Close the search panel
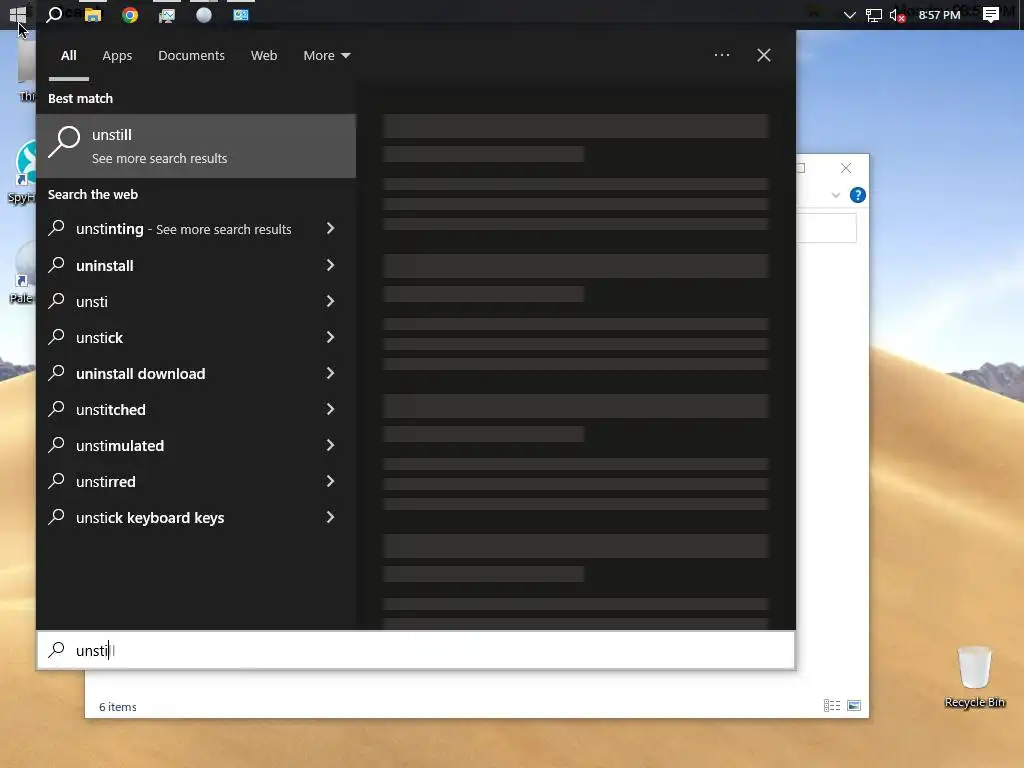 pos(763,55)
